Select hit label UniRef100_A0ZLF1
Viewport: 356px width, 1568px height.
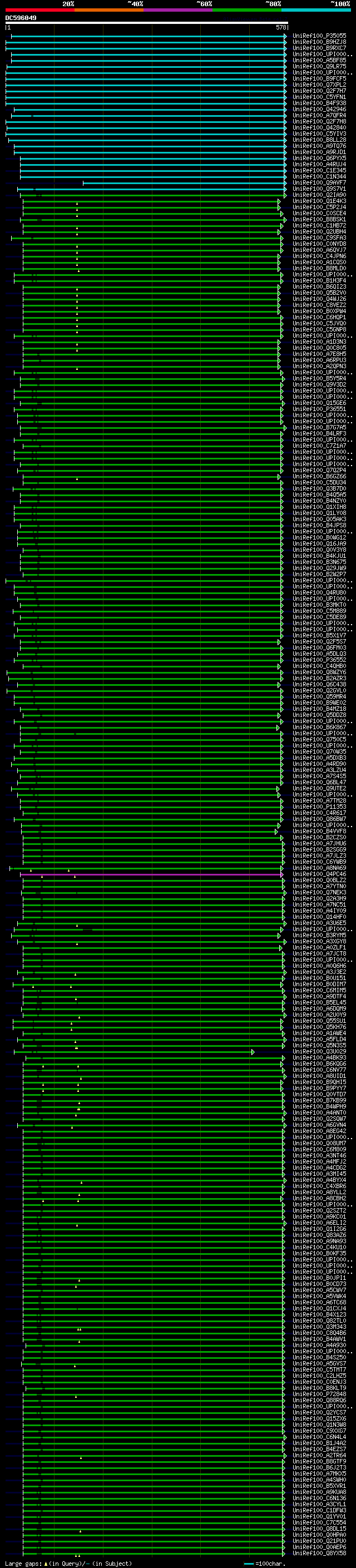(319, 948)
